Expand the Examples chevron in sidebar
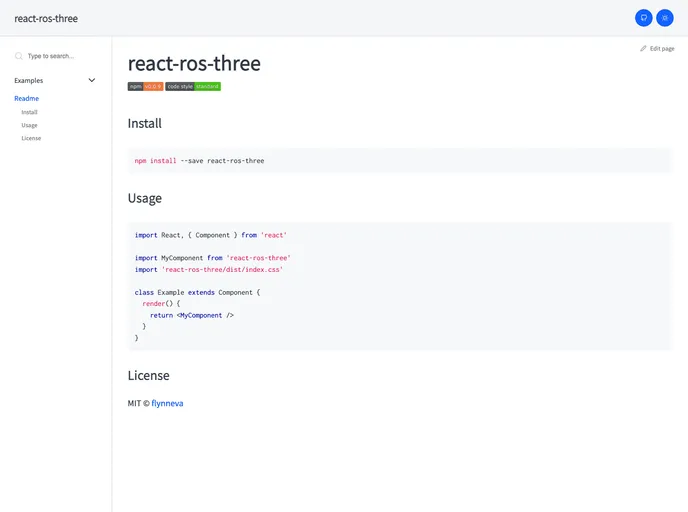This screenshot has height=512, width=688. click(x=92, y=80)
